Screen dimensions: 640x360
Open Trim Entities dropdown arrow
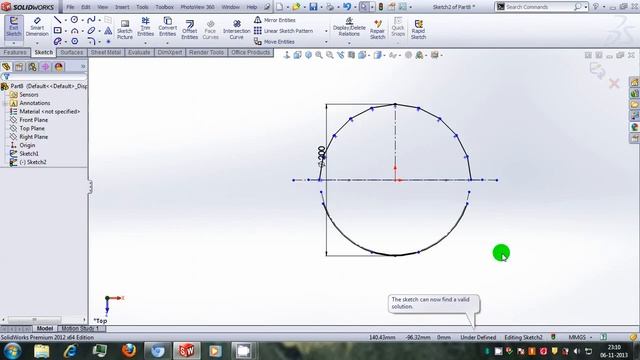pyautogui.click(x=145, y=42)
